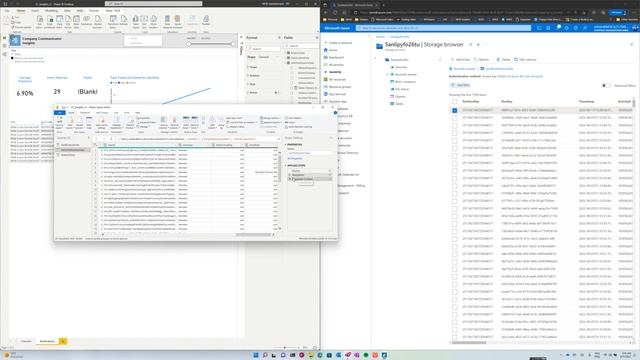Open Transform tab in Power Query Editor

click(x=85, y=113)
